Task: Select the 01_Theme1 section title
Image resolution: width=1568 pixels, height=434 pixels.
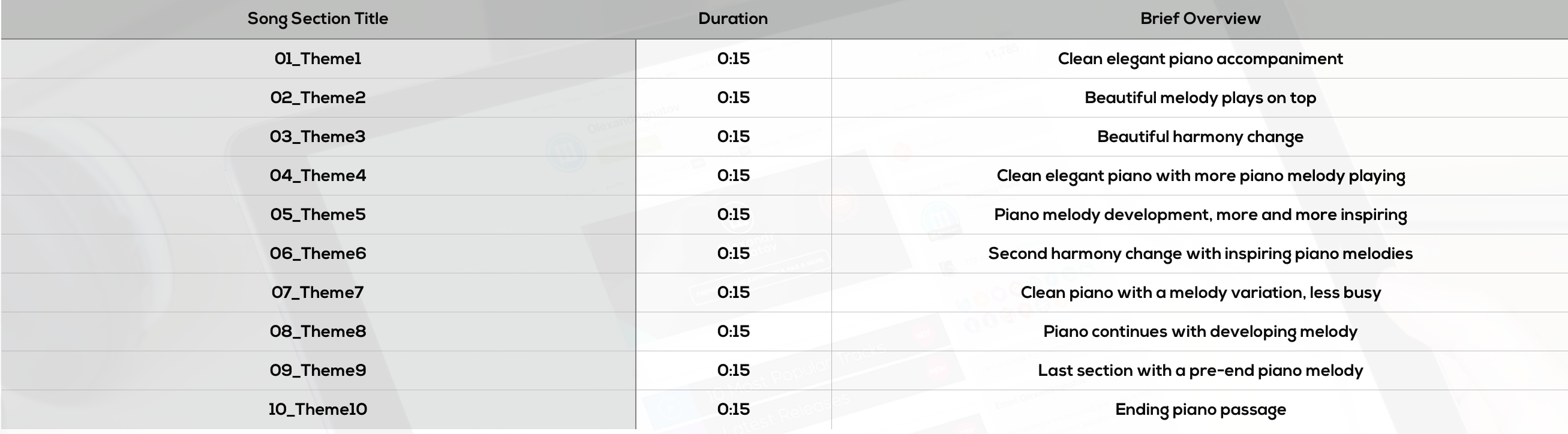Action: (318, 58)
